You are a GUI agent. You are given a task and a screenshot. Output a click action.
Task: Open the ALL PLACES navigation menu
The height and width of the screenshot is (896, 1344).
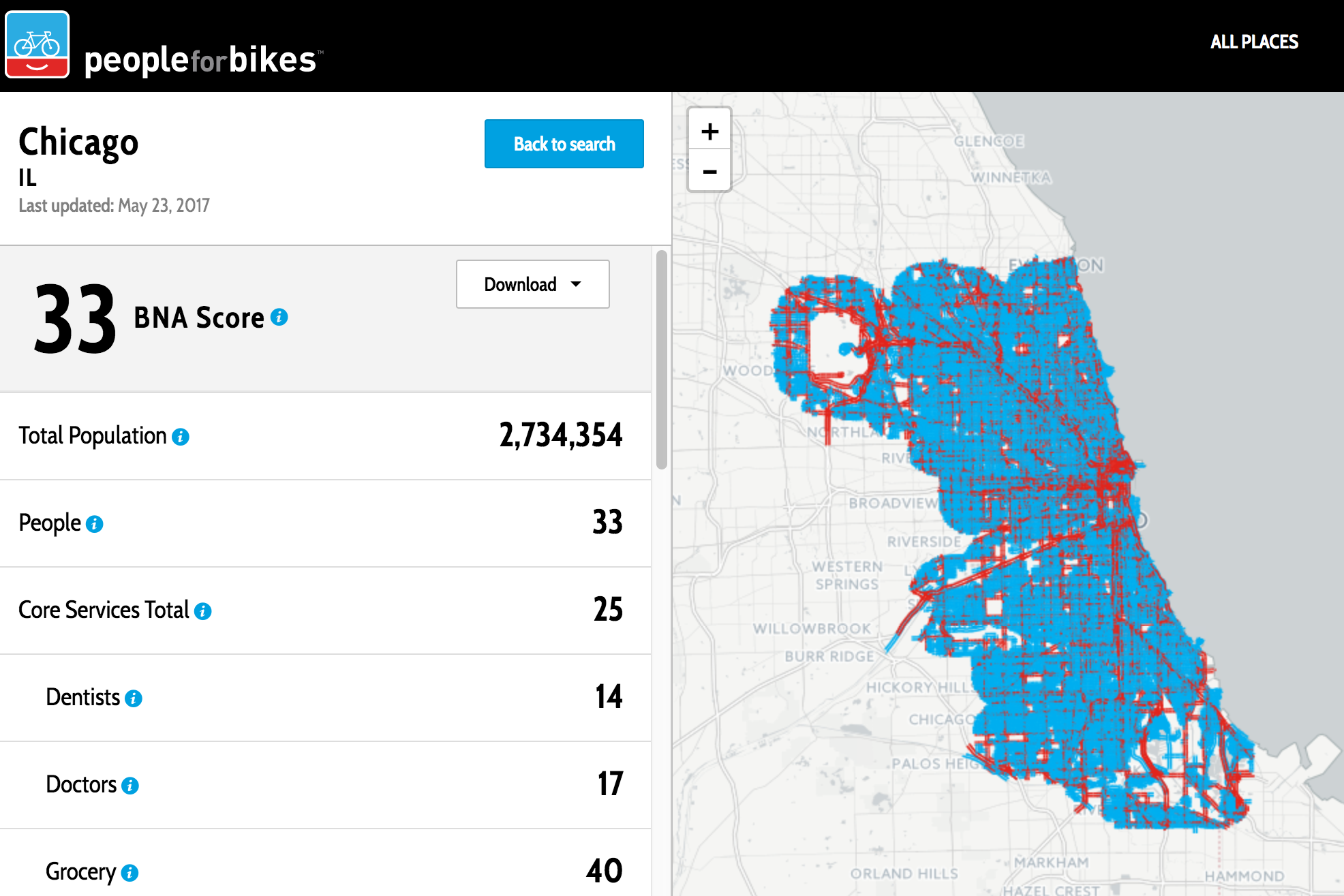coord(1254,42)
